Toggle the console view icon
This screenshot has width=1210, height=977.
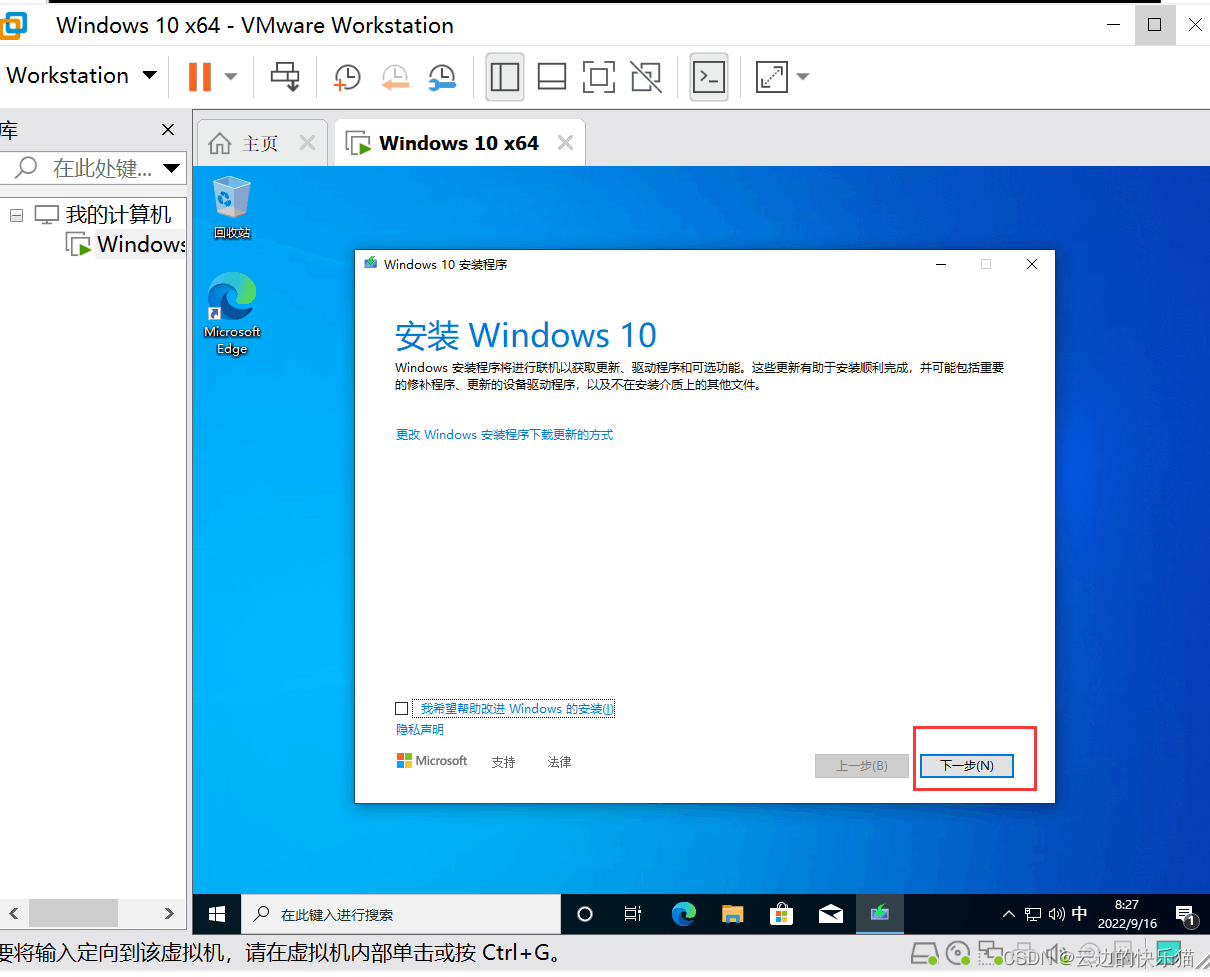click(709, 77)
